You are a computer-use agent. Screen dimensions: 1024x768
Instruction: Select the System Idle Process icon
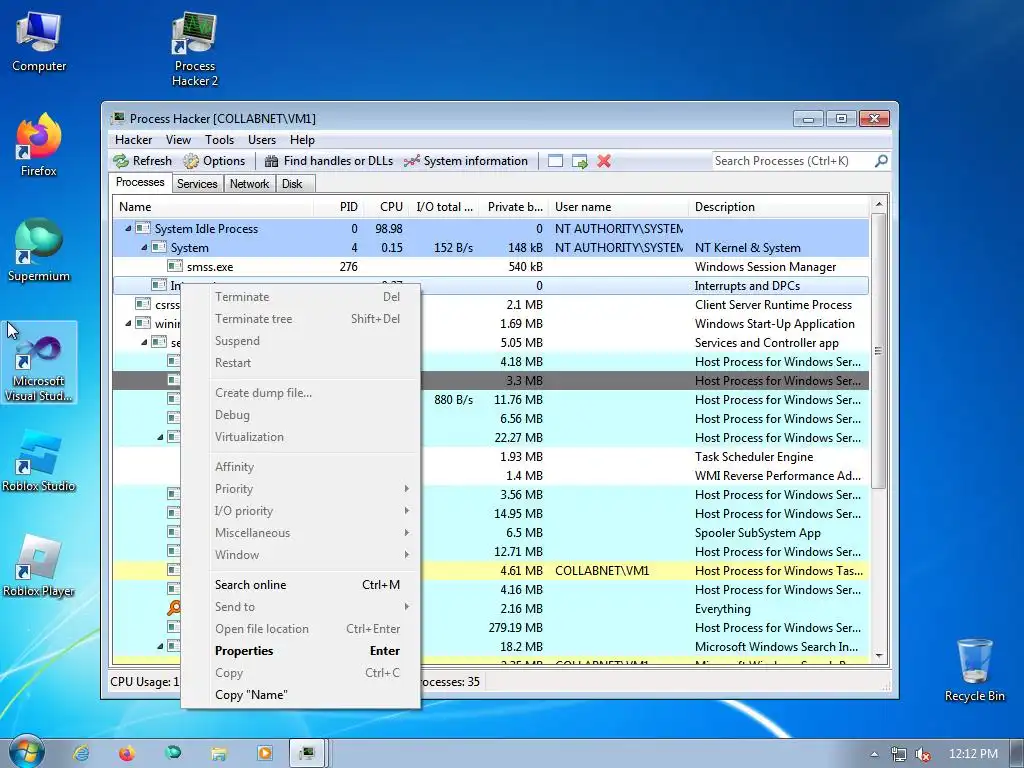[x=143, y=229]
